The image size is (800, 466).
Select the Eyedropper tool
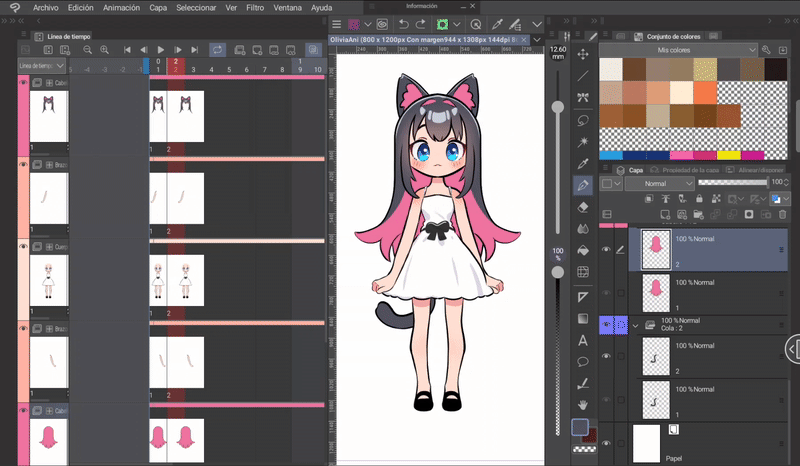pyautogui.click(x=583, y=163)
